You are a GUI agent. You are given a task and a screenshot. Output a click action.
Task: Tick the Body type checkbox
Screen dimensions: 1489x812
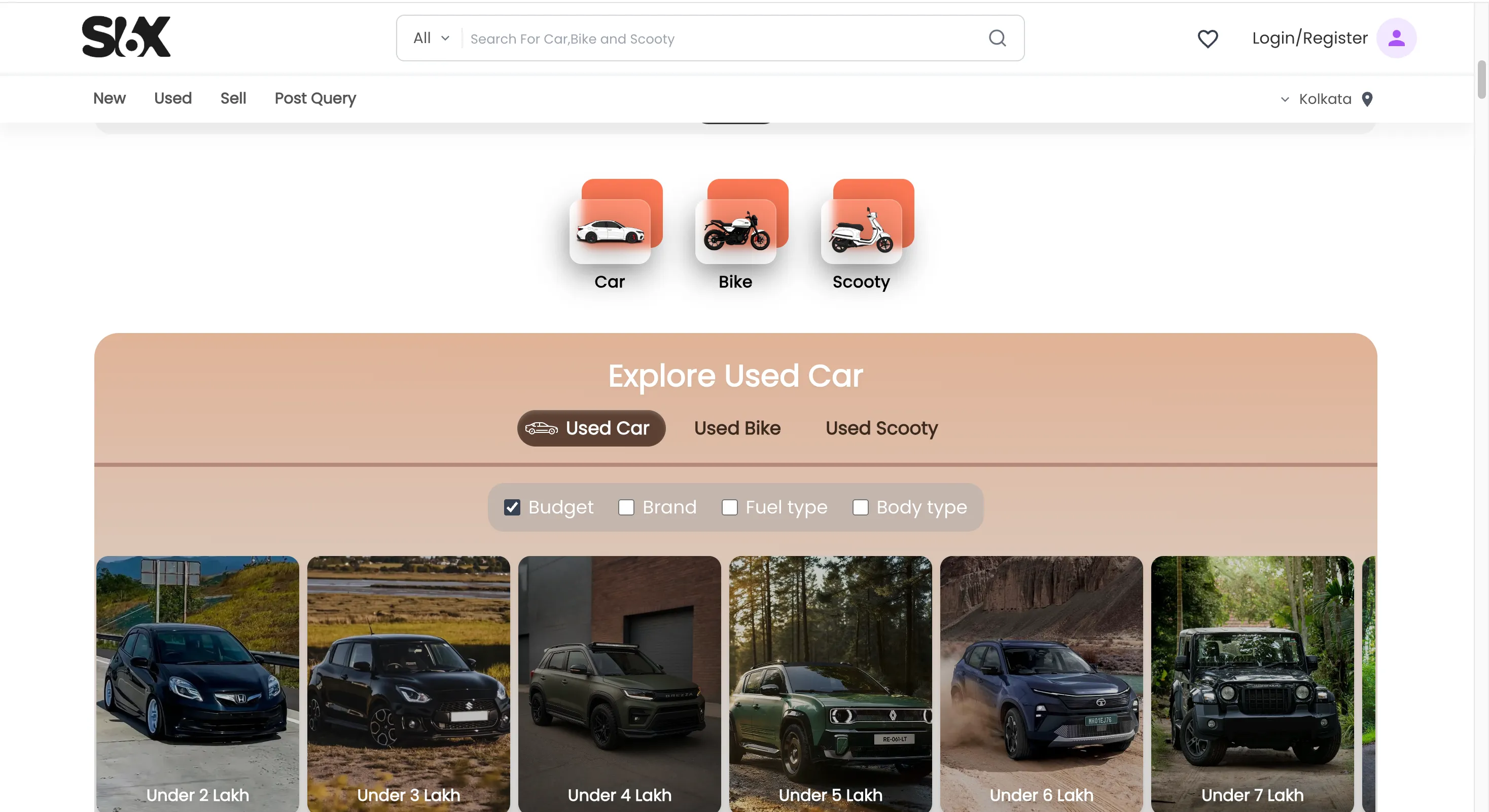click(x=860, y=507)
